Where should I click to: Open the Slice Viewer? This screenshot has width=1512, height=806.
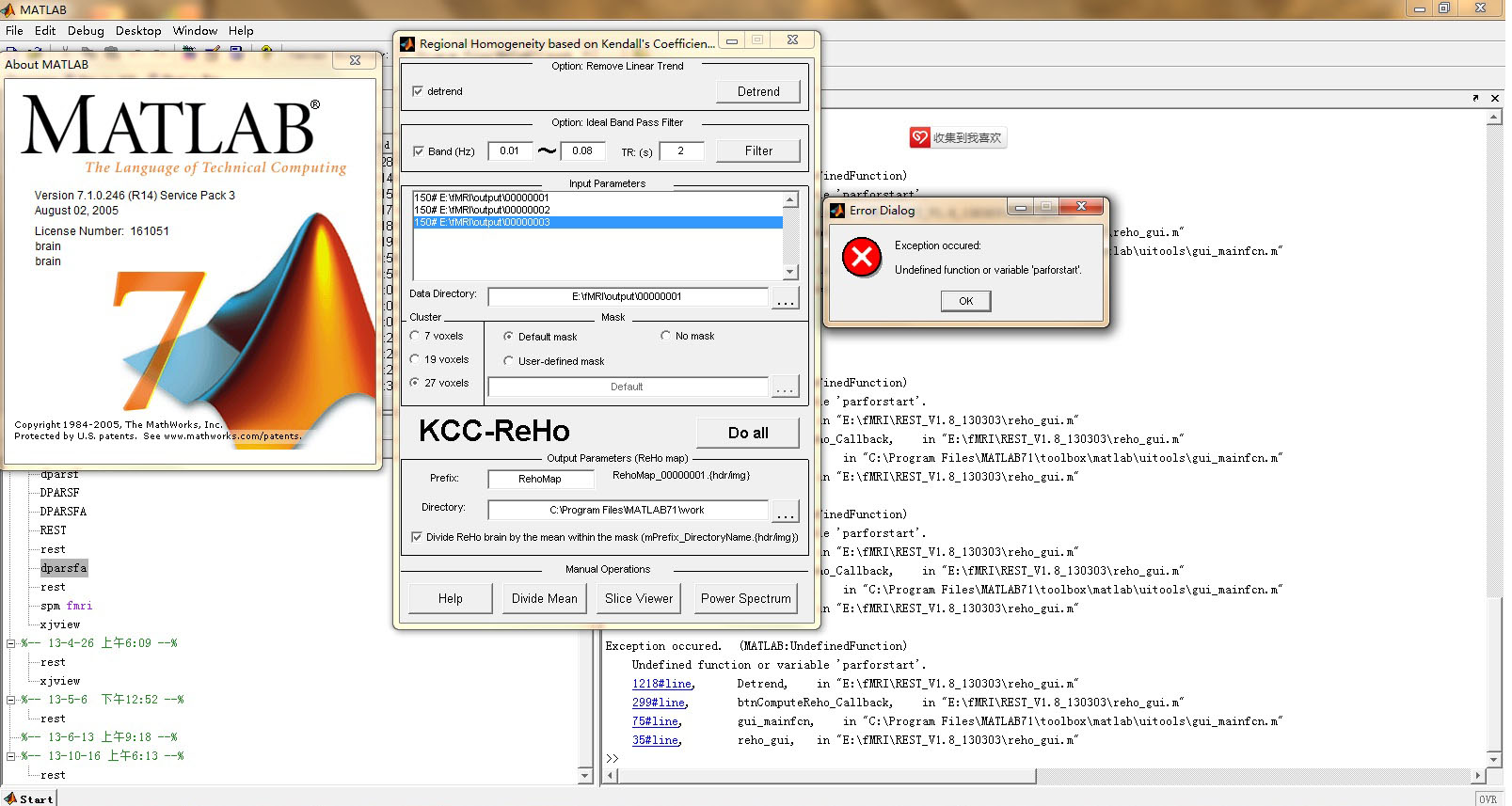click(639, 598)
